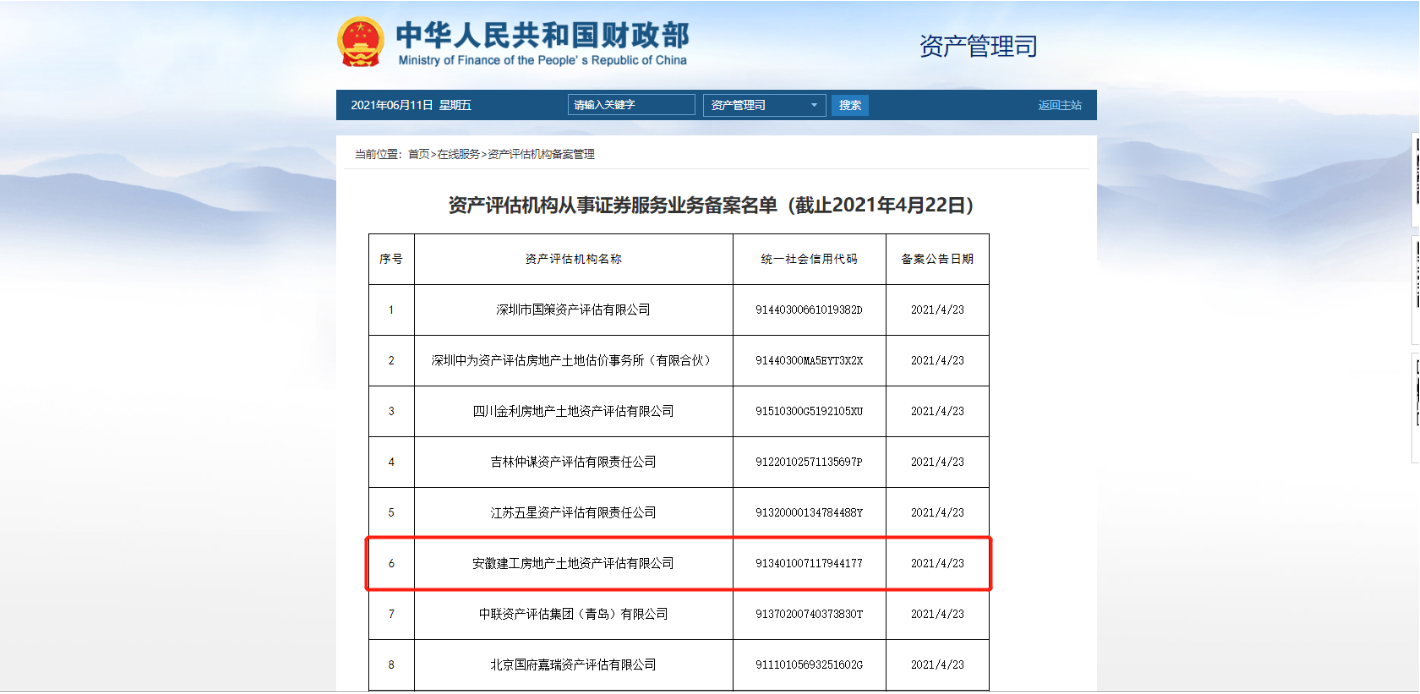Go to 首页 in the breadcrumb
Screen dimensions: 1420x694
(x=419, y=154)
